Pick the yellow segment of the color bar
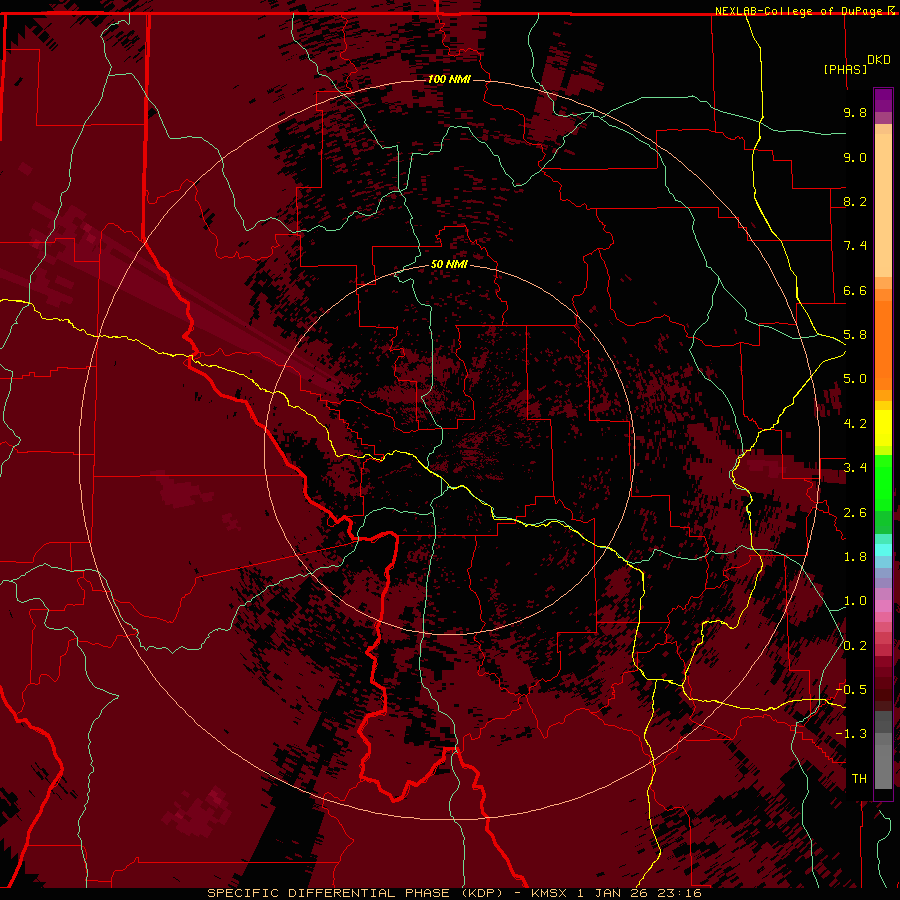 (883, 428)
